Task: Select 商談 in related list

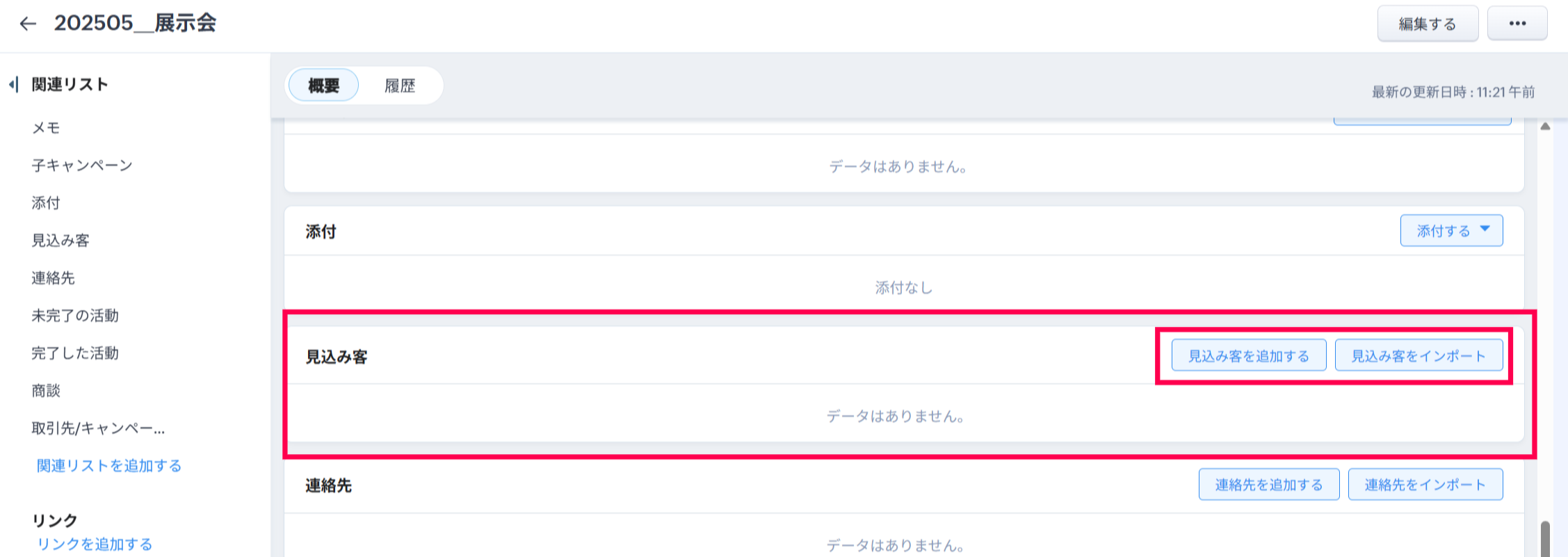Action: pyautogui.click(x=46, y=391)
